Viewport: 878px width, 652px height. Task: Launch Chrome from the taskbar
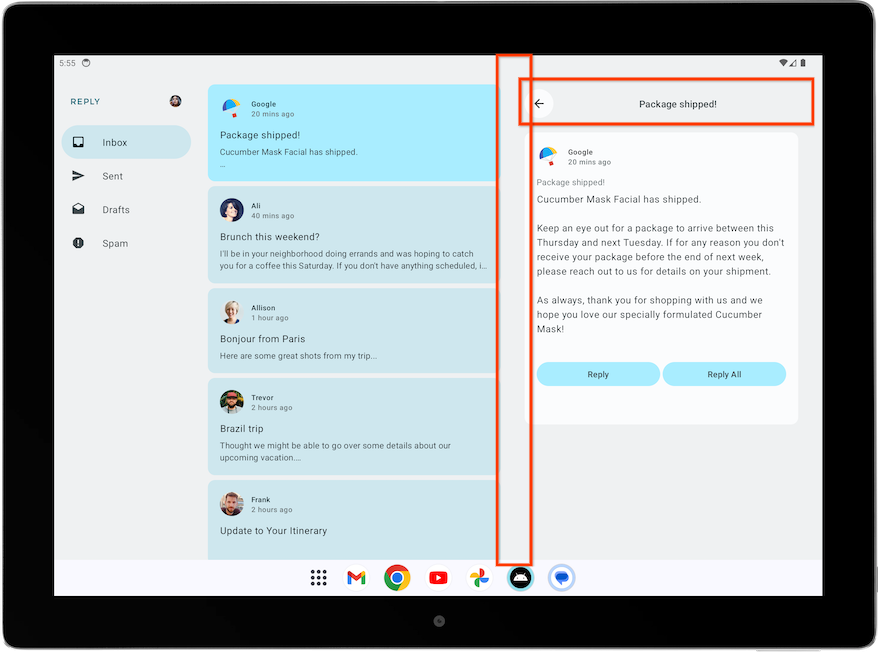(397, 577)
